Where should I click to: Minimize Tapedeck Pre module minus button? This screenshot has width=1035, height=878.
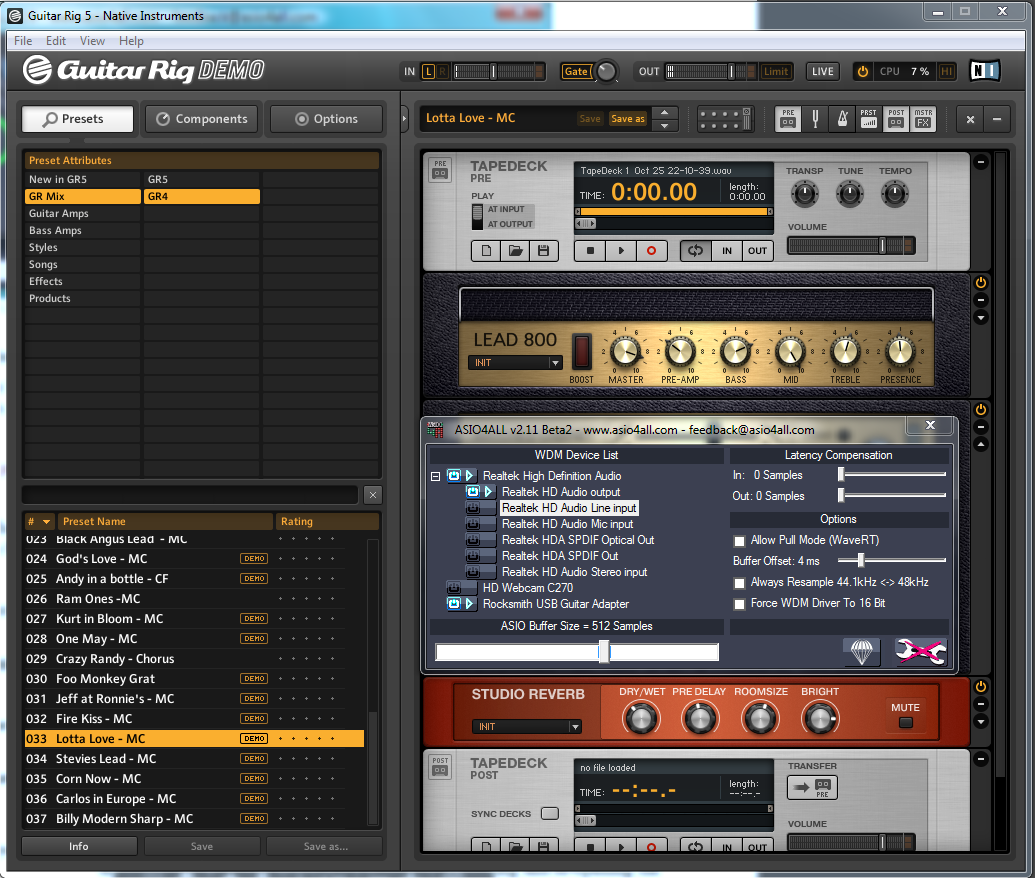coord(981,162)
